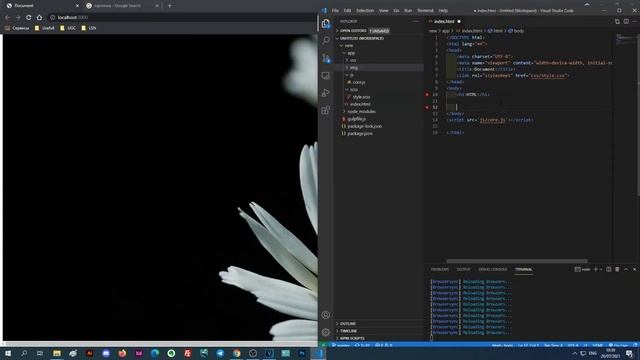Image resolution: width=640 pixels, height=360 pixels.
Task: Open the File menu in VS Code
Action: (335, 11)
